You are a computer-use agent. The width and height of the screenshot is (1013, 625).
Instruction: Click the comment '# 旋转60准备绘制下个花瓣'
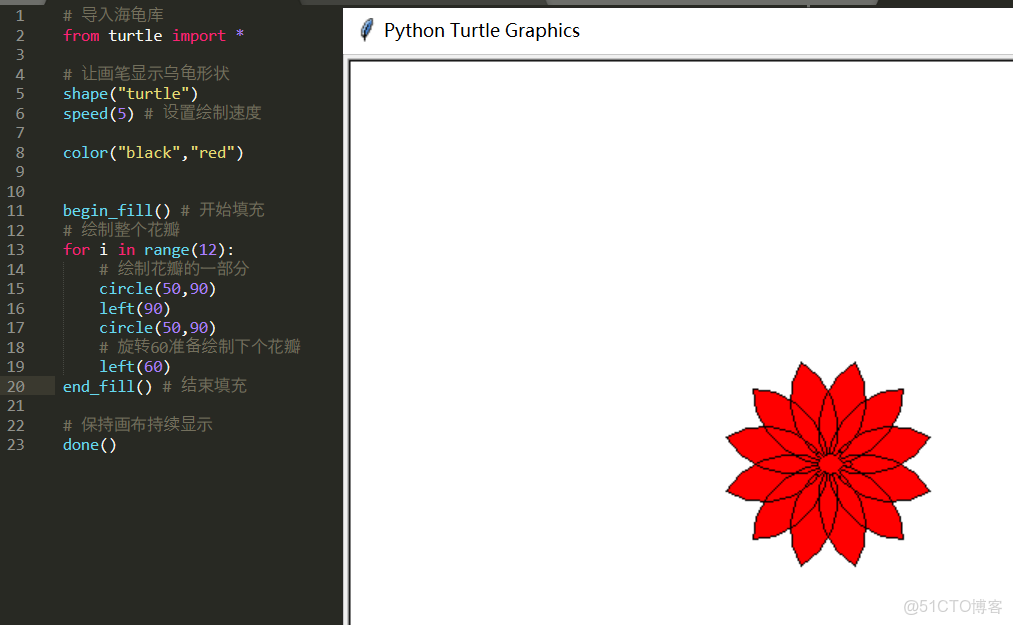coord(200,347)
